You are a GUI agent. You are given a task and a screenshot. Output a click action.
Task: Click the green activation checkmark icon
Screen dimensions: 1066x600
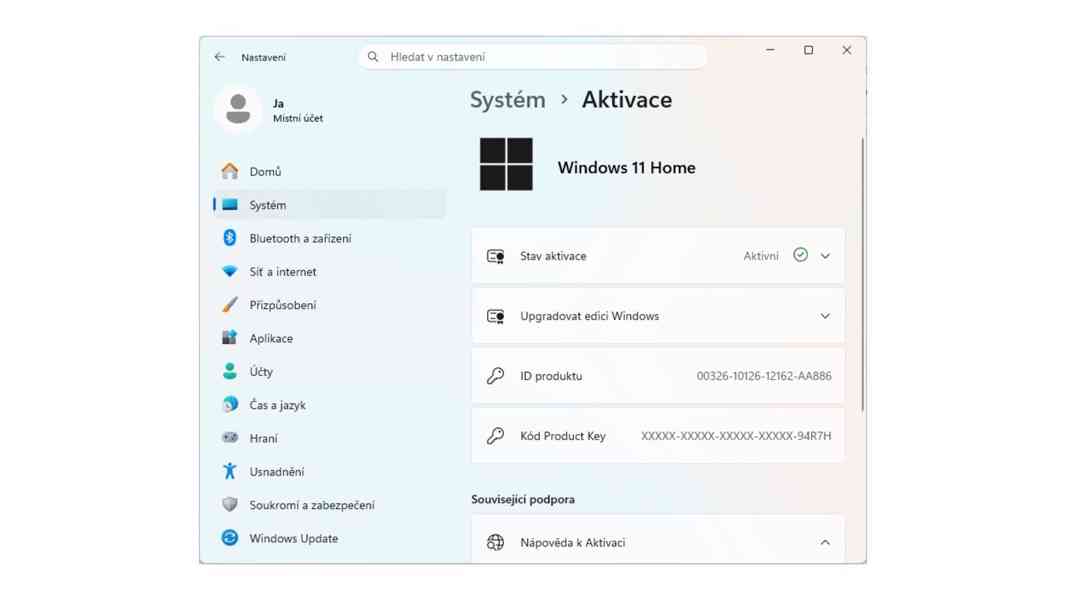click(x=800, y=255)
